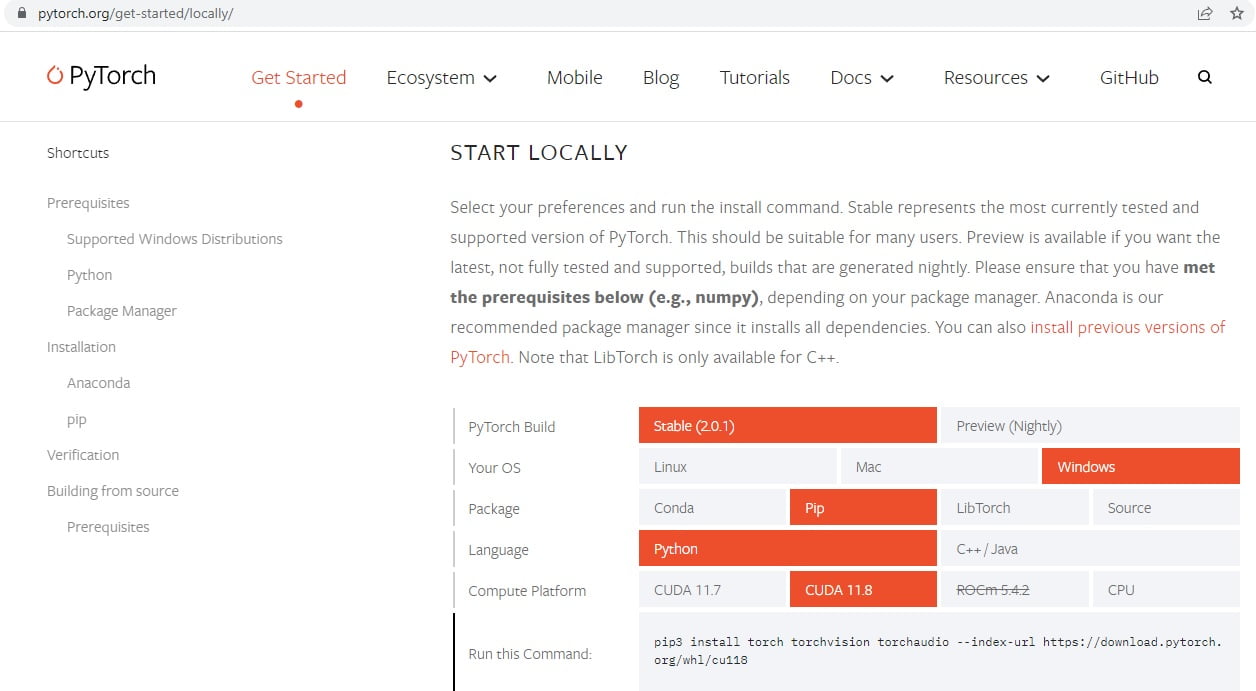Open the GitHub nav item
The image size is (1256, 691).
point(1129,77)
